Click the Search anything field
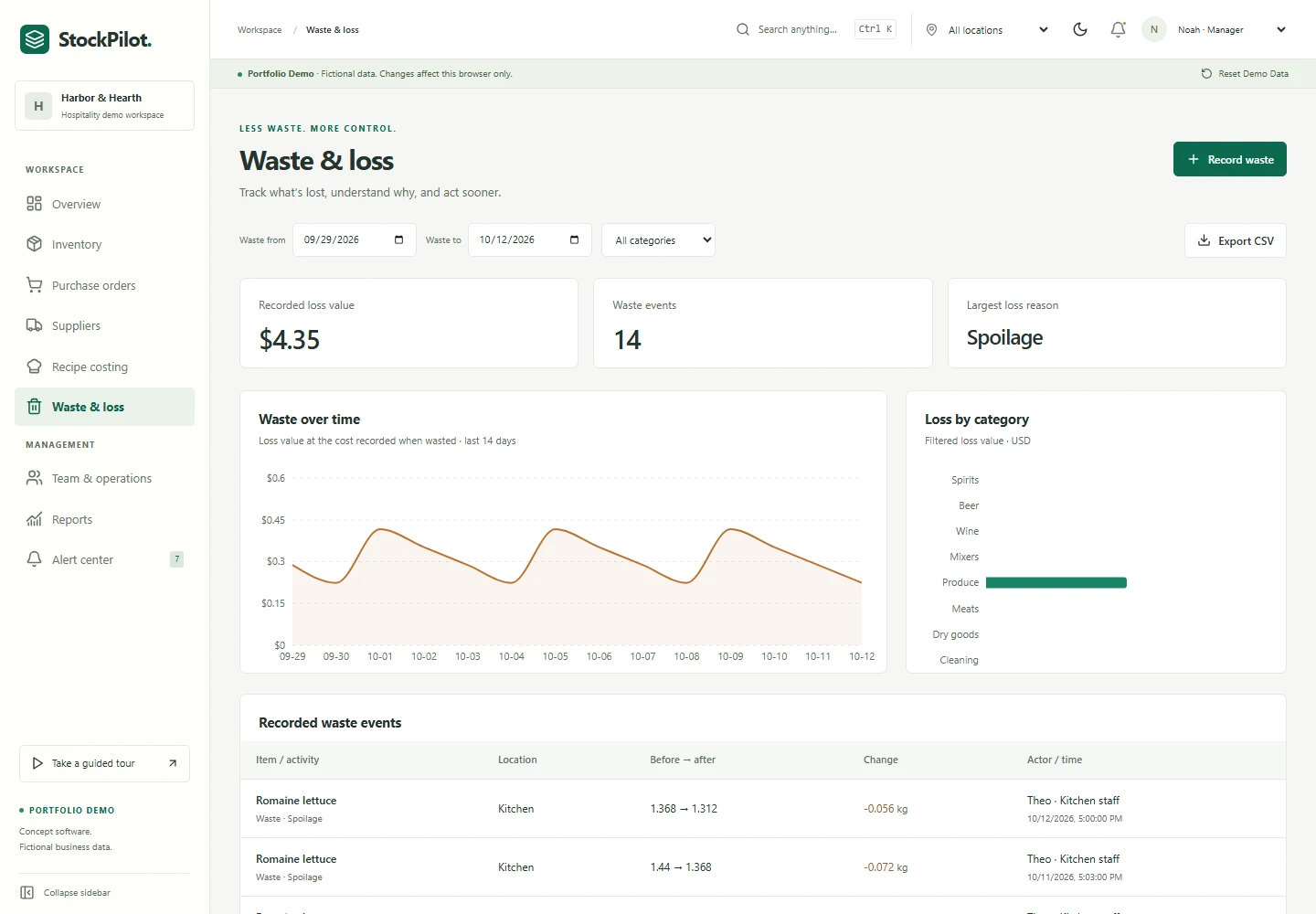 (816, 29)
